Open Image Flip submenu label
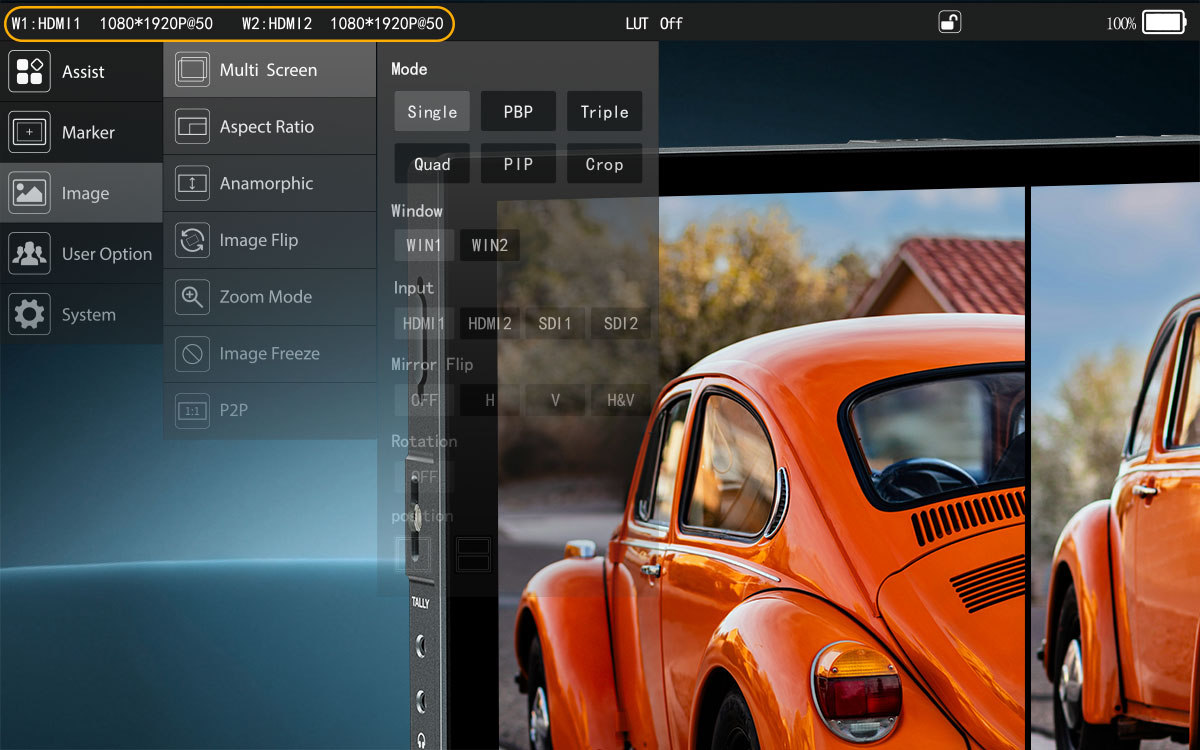The width and height of the screenshot is (1200, 750). pos(259,240)
